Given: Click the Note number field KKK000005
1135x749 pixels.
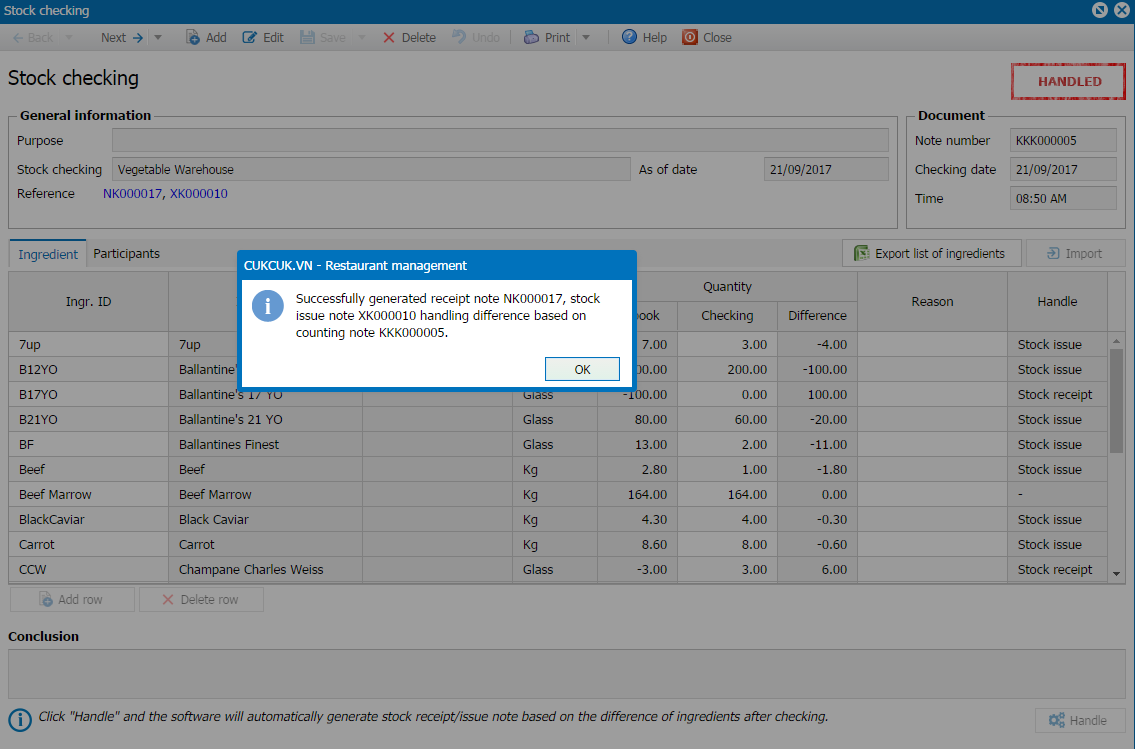Looking at the screenshot, I should 1063,140.
